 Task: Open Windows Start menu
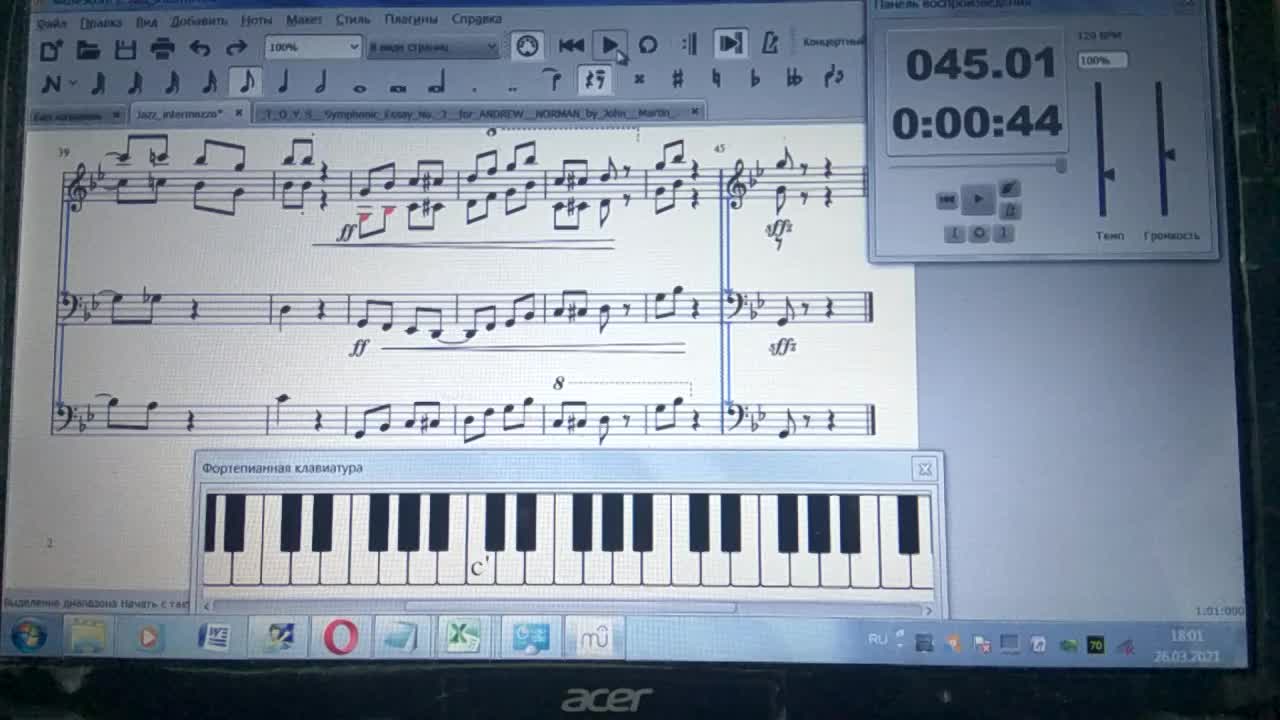coord(29,636)
